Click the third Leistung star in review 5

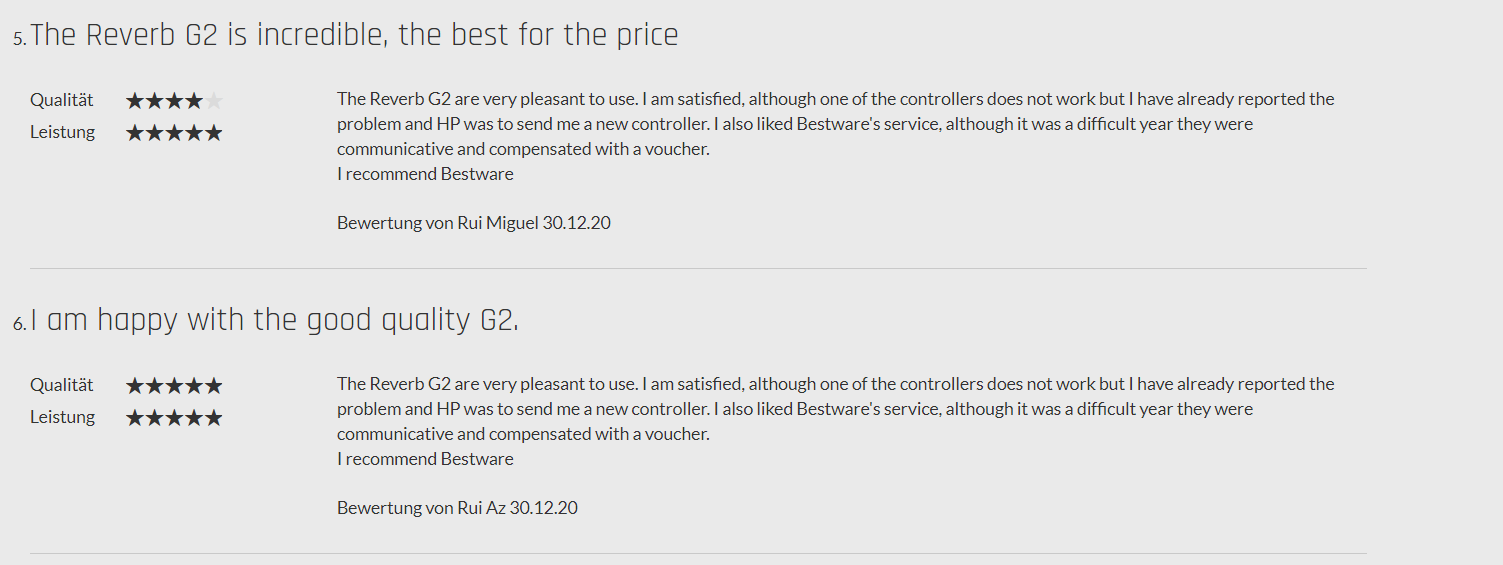174,133
